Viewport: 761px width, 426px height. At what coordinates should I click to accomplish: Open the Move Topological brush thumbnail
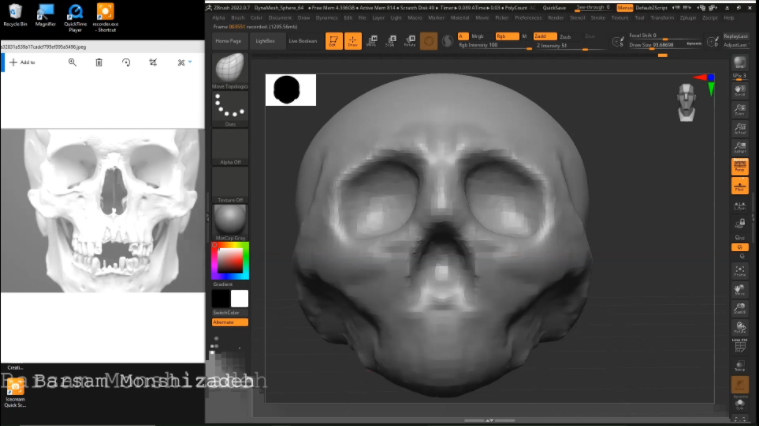[x=230, y=71]
